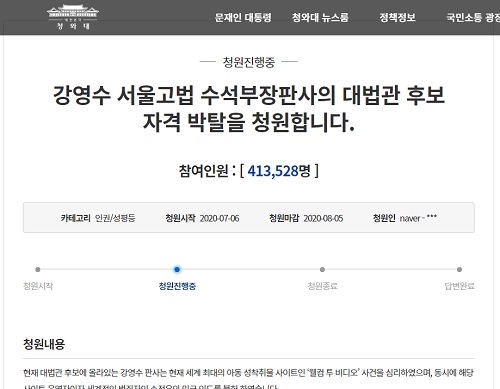Click the 청원시작 progress step dot

(x=38, y=269)
